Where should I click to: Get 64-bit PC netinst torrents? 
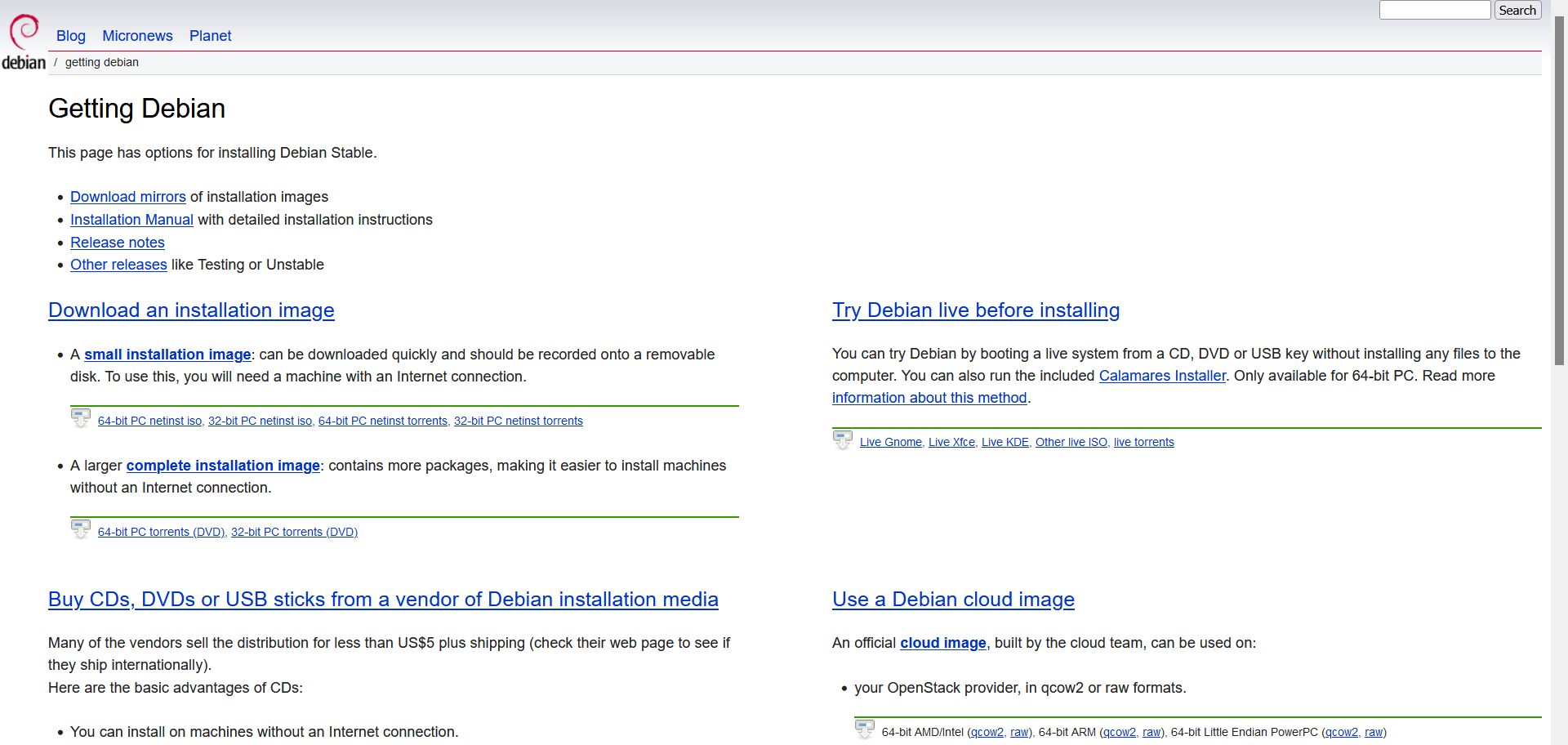pos(383,421)
